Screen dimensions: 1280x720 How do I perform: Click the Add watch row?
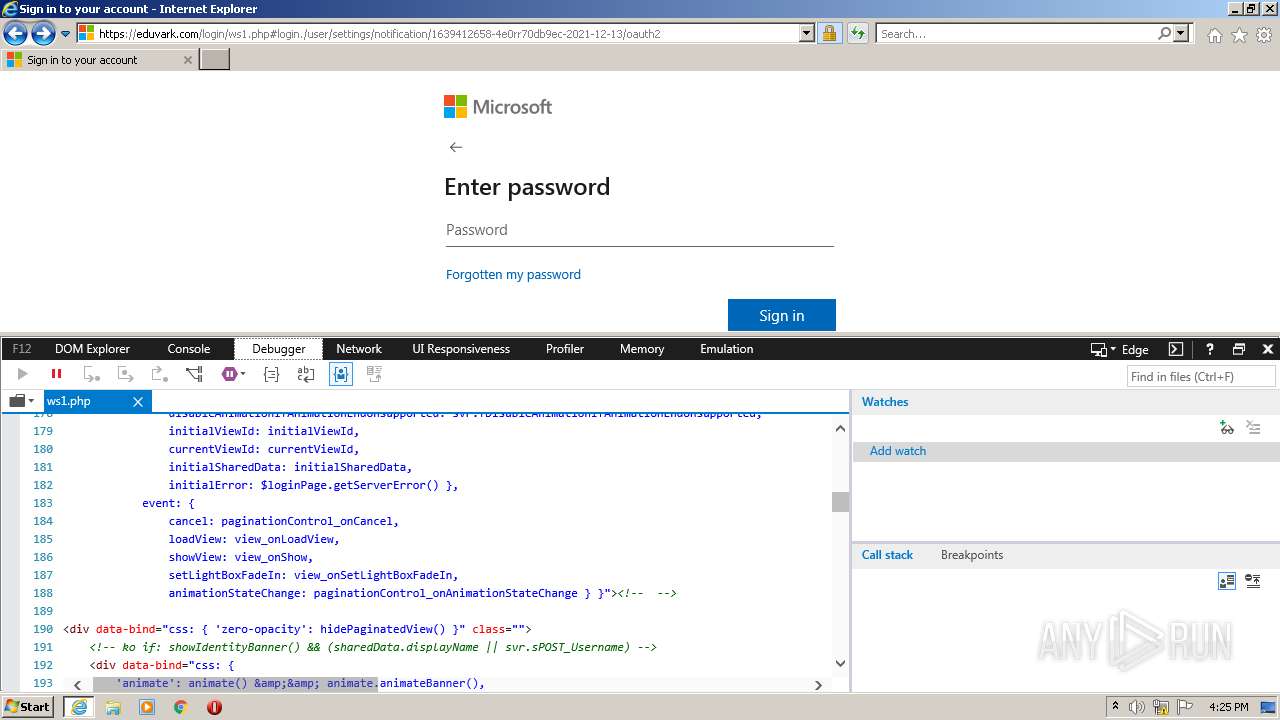click(x=1066, y=451)
